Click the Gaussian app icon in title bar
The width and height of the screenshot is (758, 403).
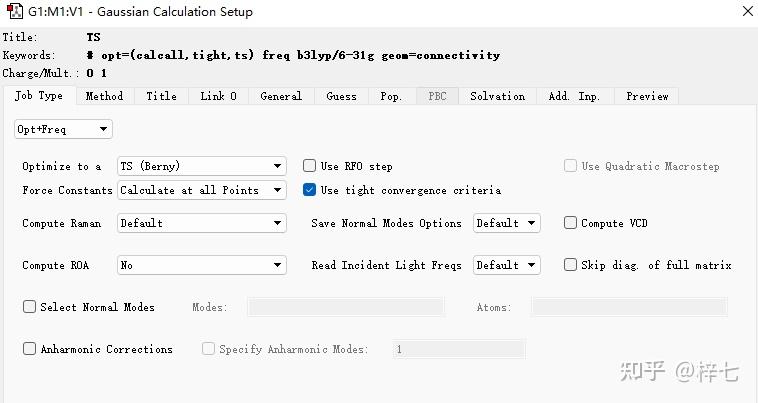(13, 12)
